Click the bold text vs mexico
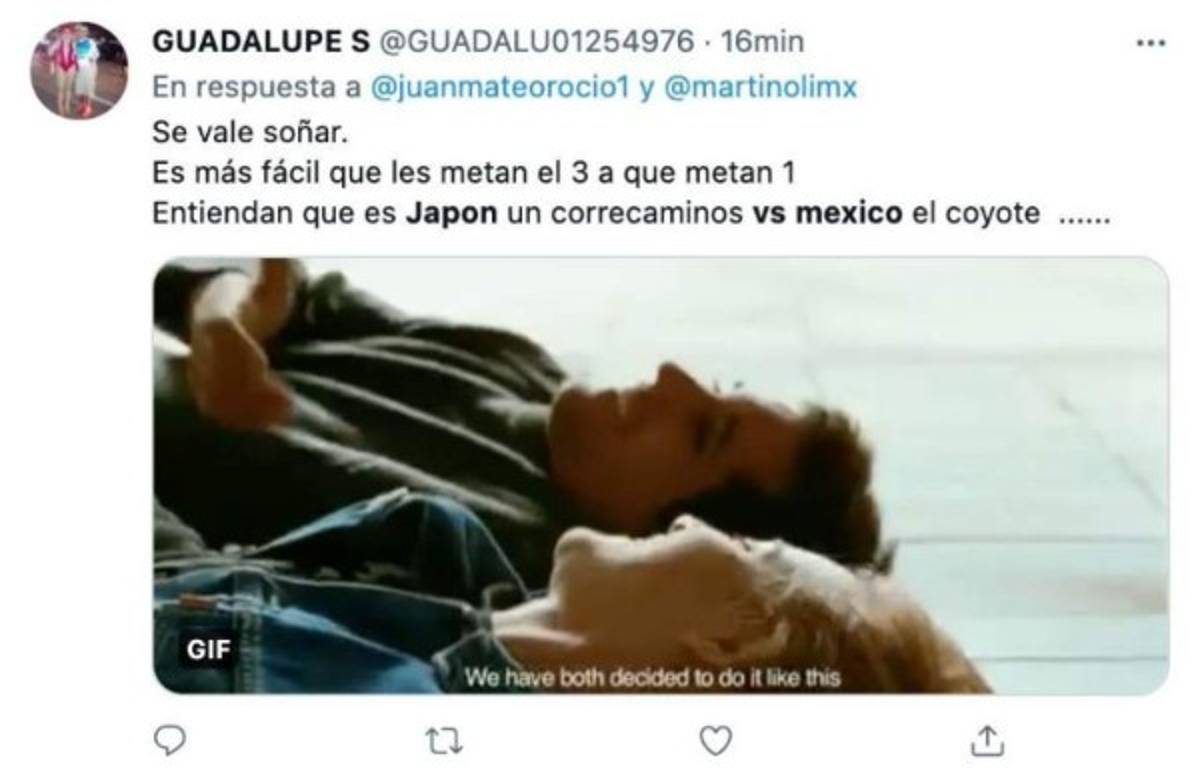This screenshot has height=768, width=1200. (827, 215)
